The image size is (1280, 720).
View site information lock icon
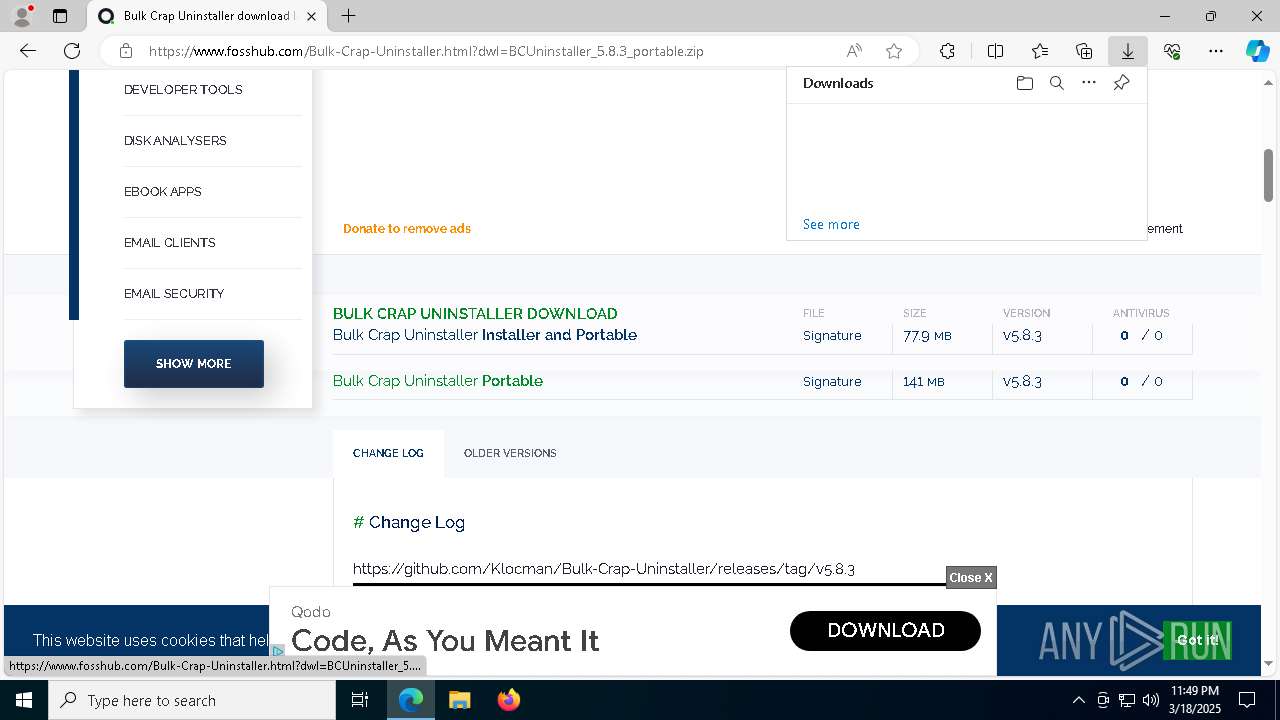[125, 51]
